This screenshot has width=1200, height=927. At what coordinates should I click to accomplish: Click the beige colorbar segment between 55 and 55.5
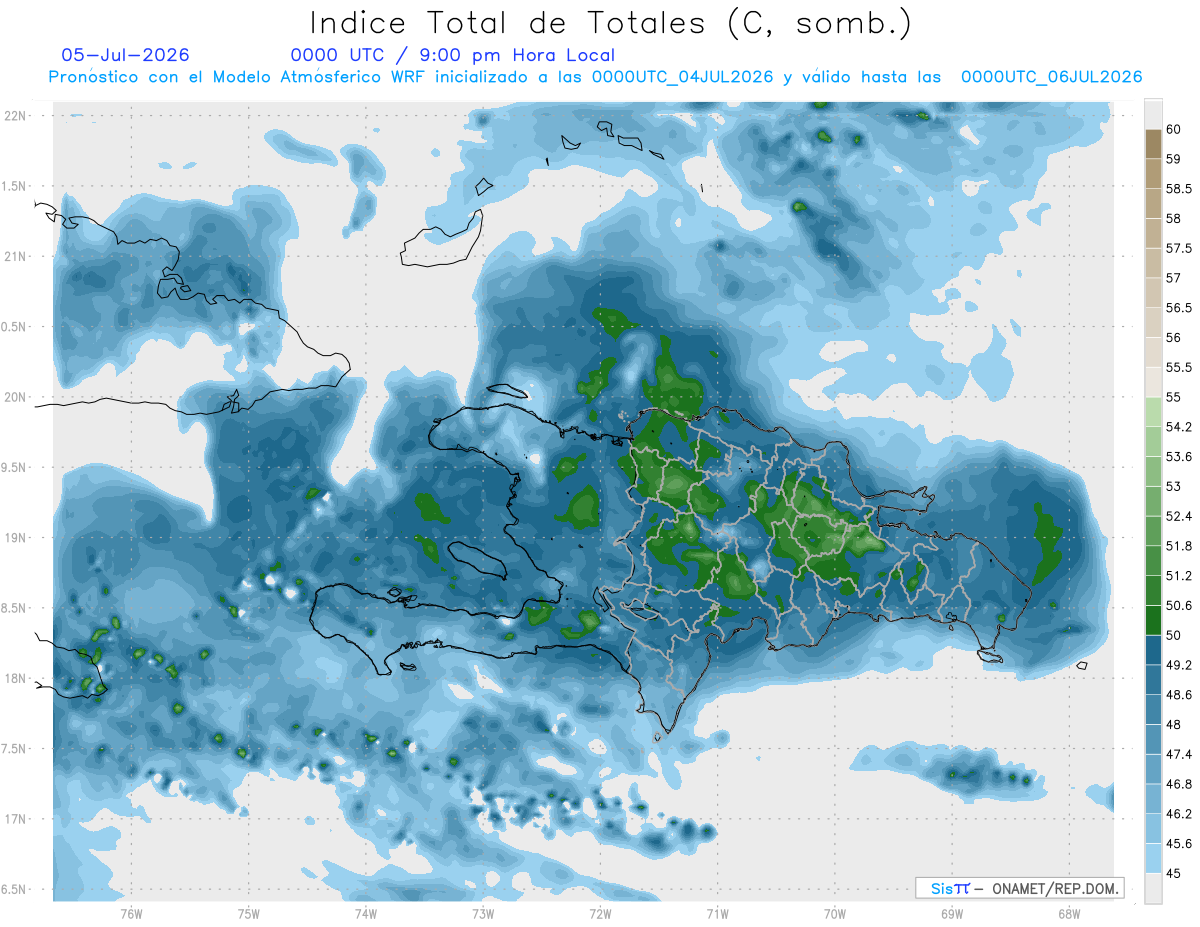[1153, 382]
